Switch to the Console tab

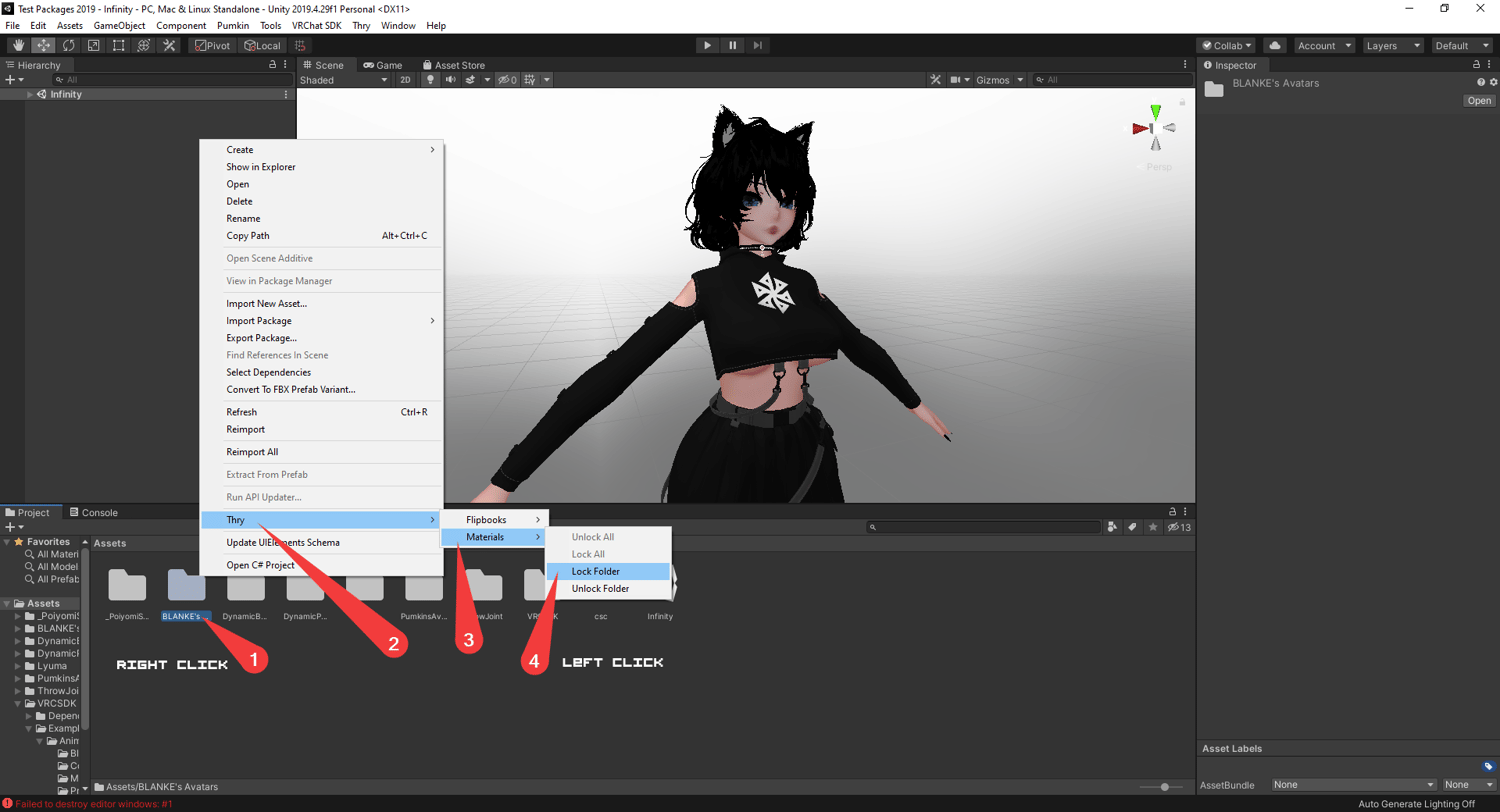(92, 512)
